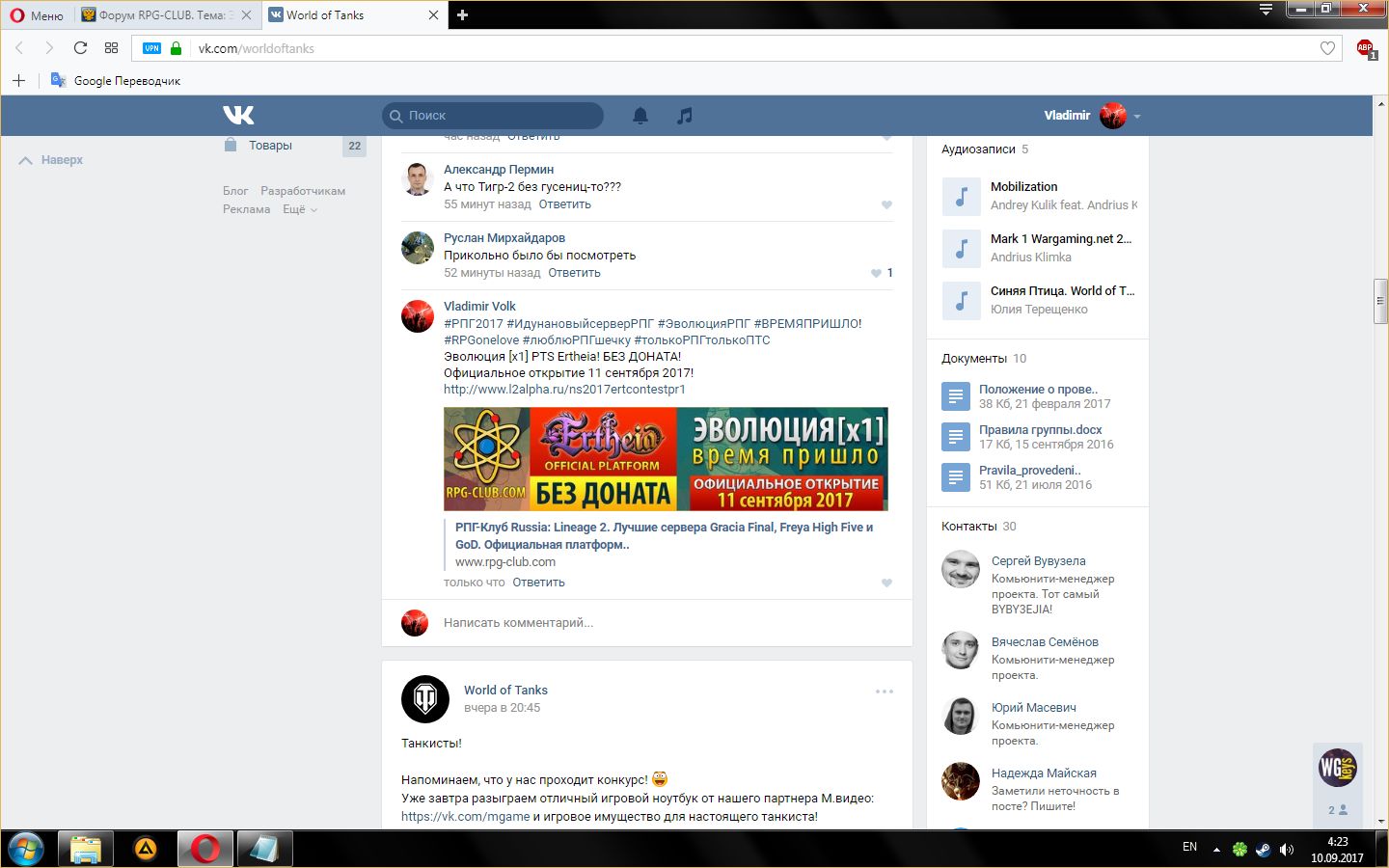Image resolution: width=1389 pixels, height=868 pixels.
Task: Like Александр Пермин's comment
Action: click(886, 204)
